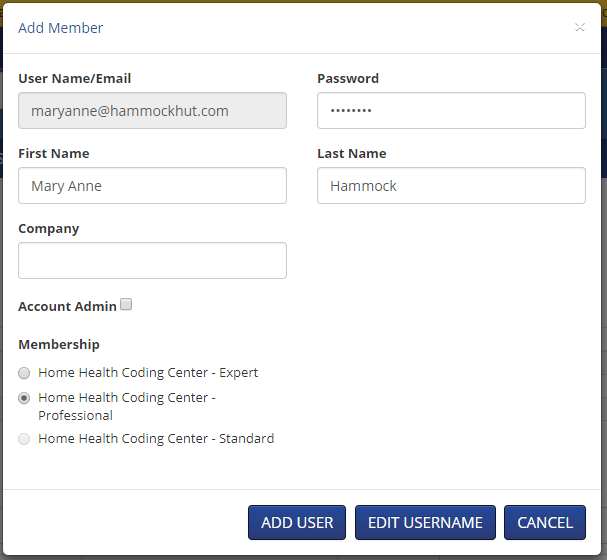Click the Membership heading label
This screenshot has height=560, width=607.
(59, 344)
